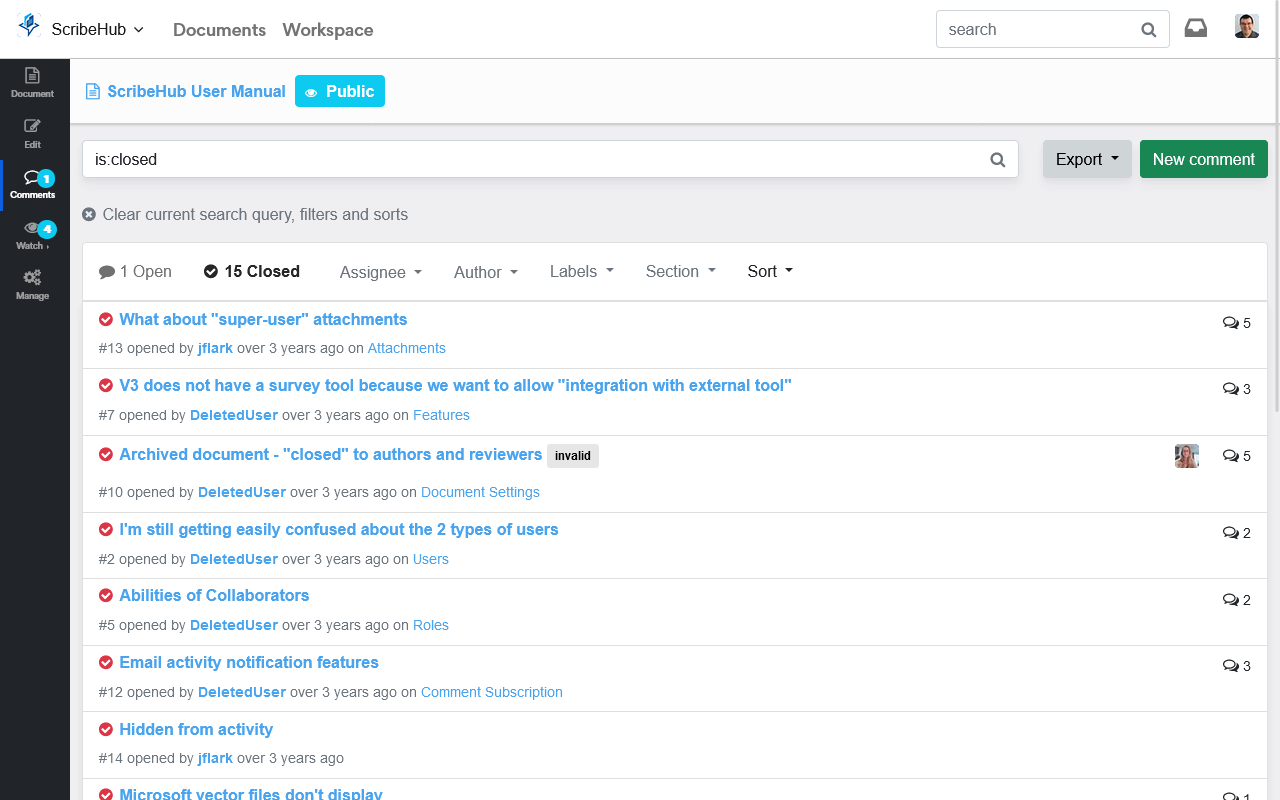Image resolution: width=1280 pixels, height=800 pixels.
Task: Open the comment 'V3 does not have a survey tool'
Action: point(455,385)
